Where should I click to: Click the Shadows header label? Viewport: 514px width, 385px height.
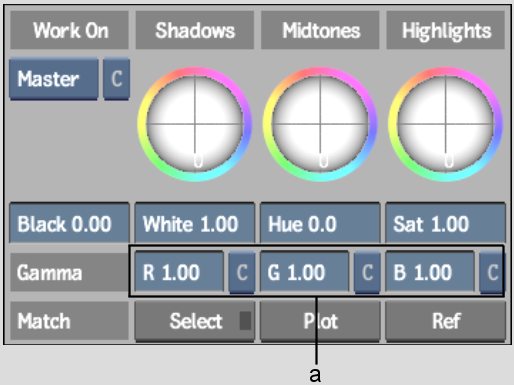click(x=195, y=30)
